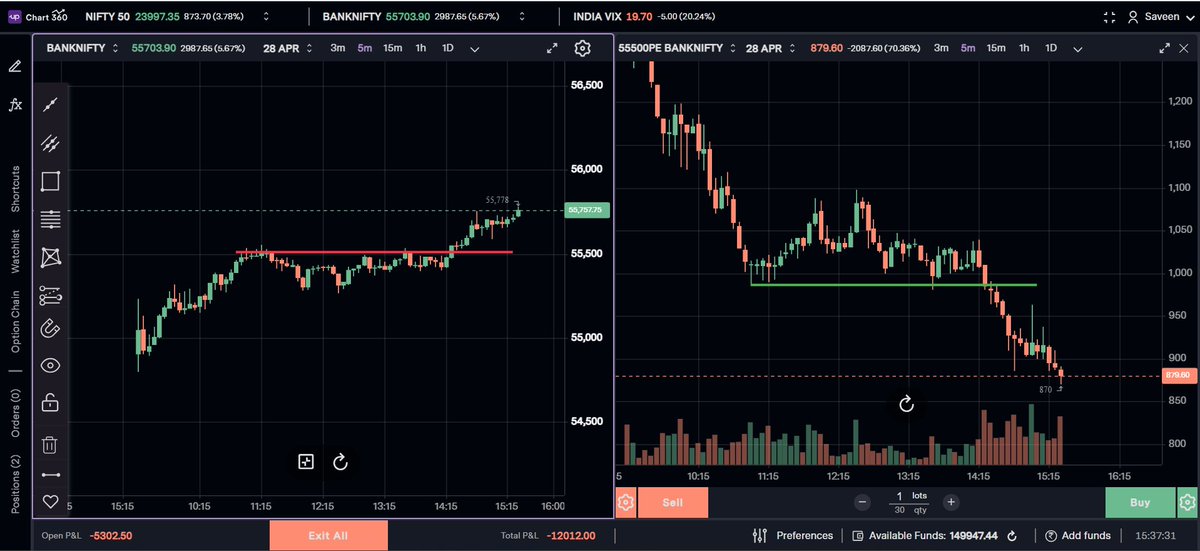Select the Gann box pattern tool
1200x551 pixels.
pyautogui.click(x=50, y=257)
